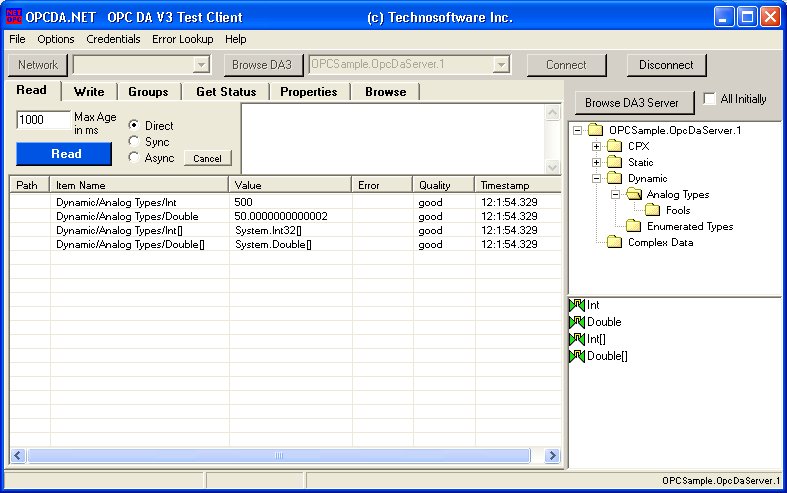Click the Connect button
This screenshot has height=493, width=787.
(x=566, y=65)
